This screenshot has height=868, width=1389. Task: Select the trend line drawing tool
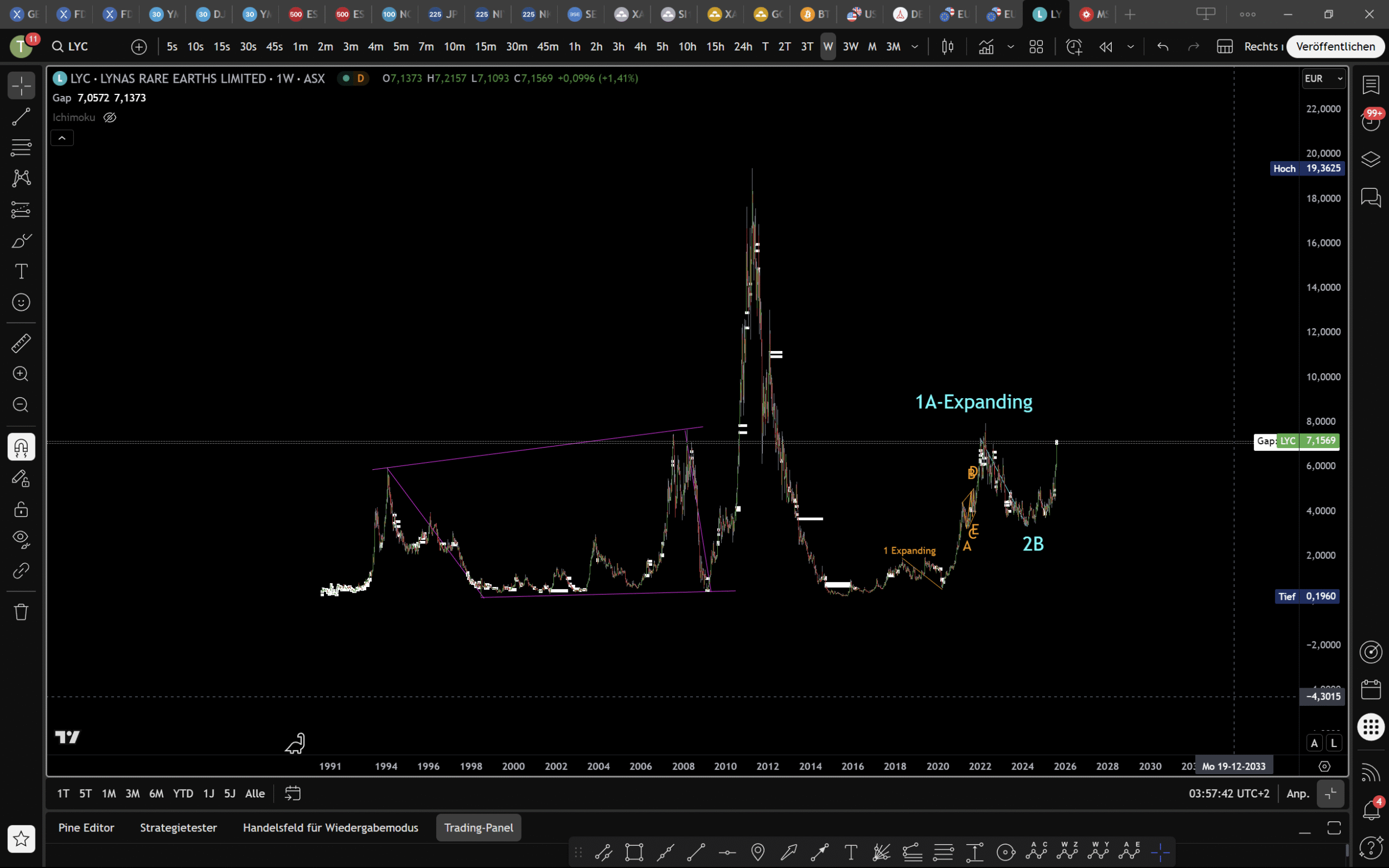coord(21,117)
